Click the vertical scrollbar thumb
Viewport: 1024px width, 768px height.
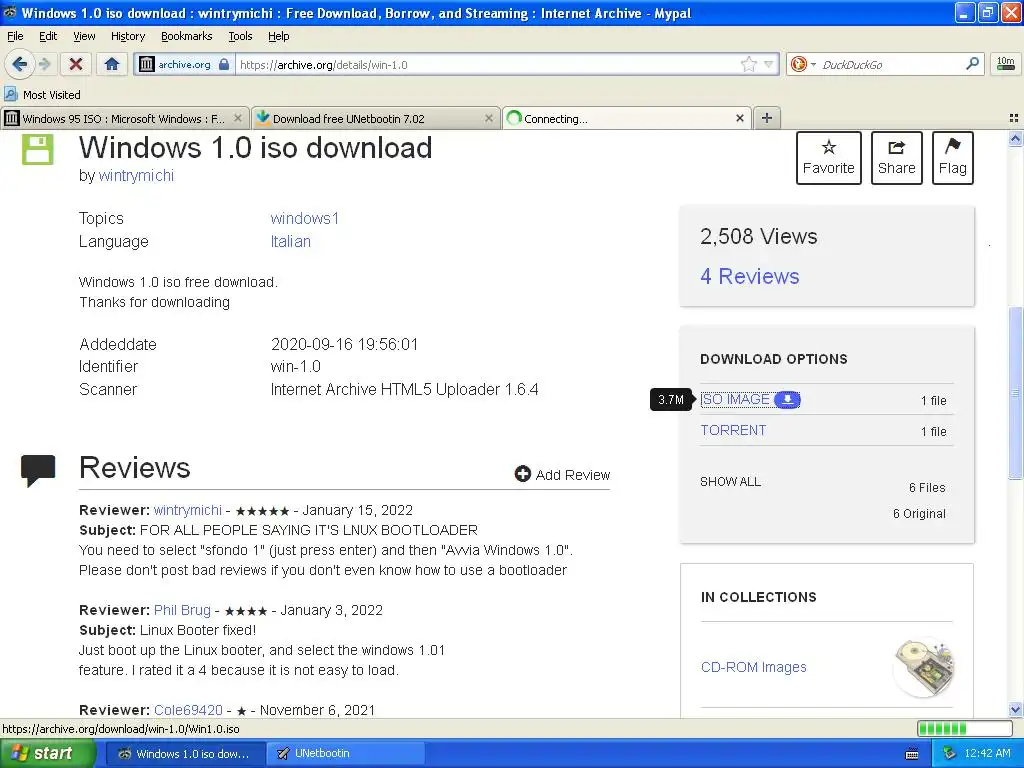1015,393
